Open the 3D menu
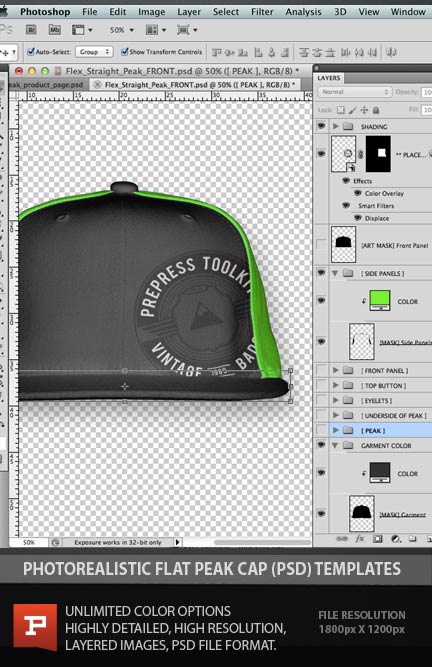The image size is (432, 667). 340,11
